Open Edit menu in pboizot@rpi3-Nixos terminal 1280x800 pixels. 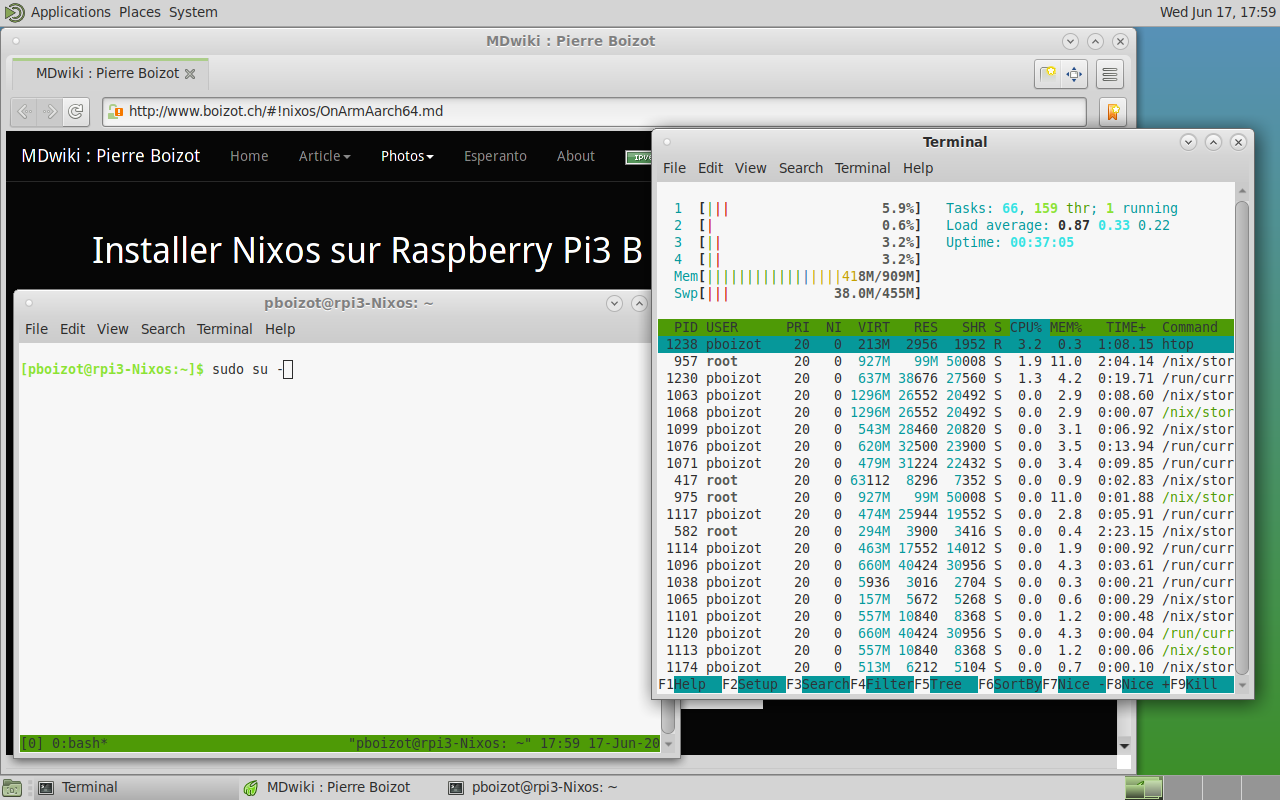73,329
